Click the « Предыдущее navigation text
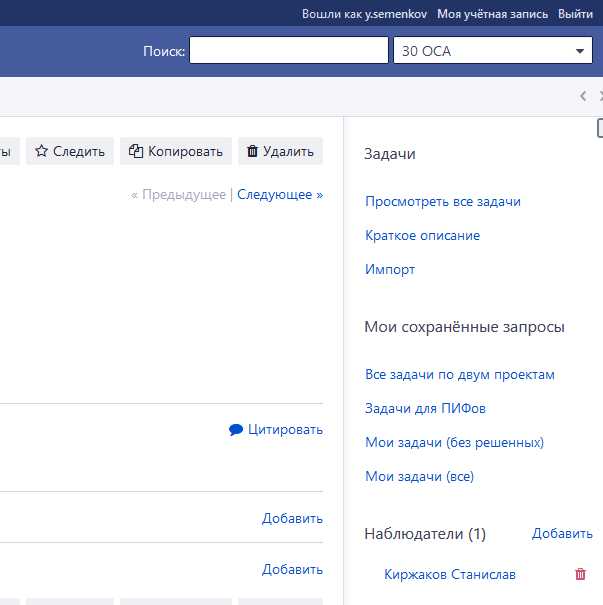The height and width of the screenshot is (605, 603). 178,194
